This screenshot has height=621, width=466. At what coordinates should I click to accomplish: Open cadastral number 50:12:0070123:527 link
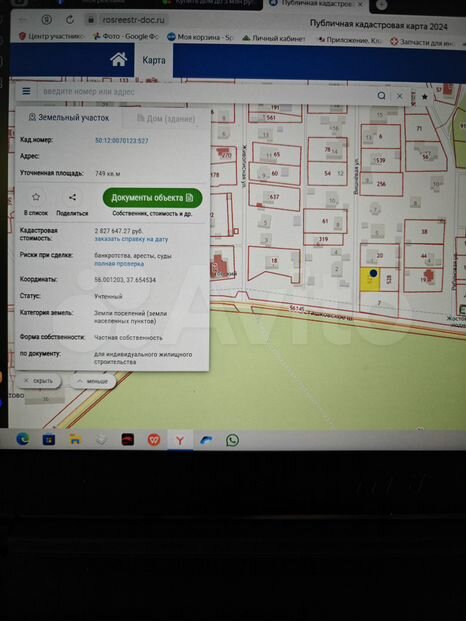coord(122,141)
